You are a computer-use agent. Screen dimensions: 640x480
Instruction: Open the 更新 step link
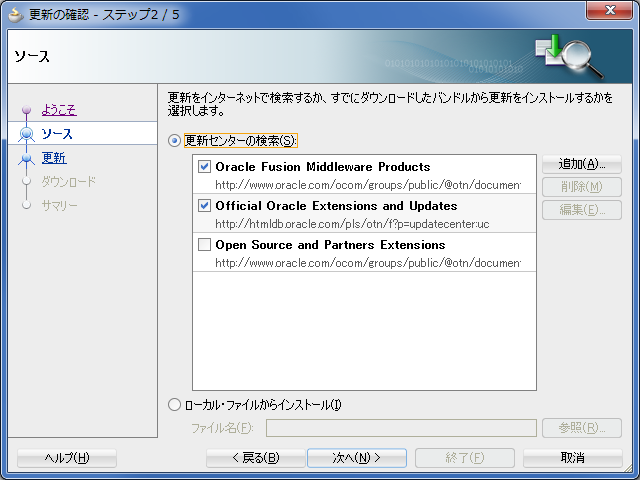click(54, 158)
